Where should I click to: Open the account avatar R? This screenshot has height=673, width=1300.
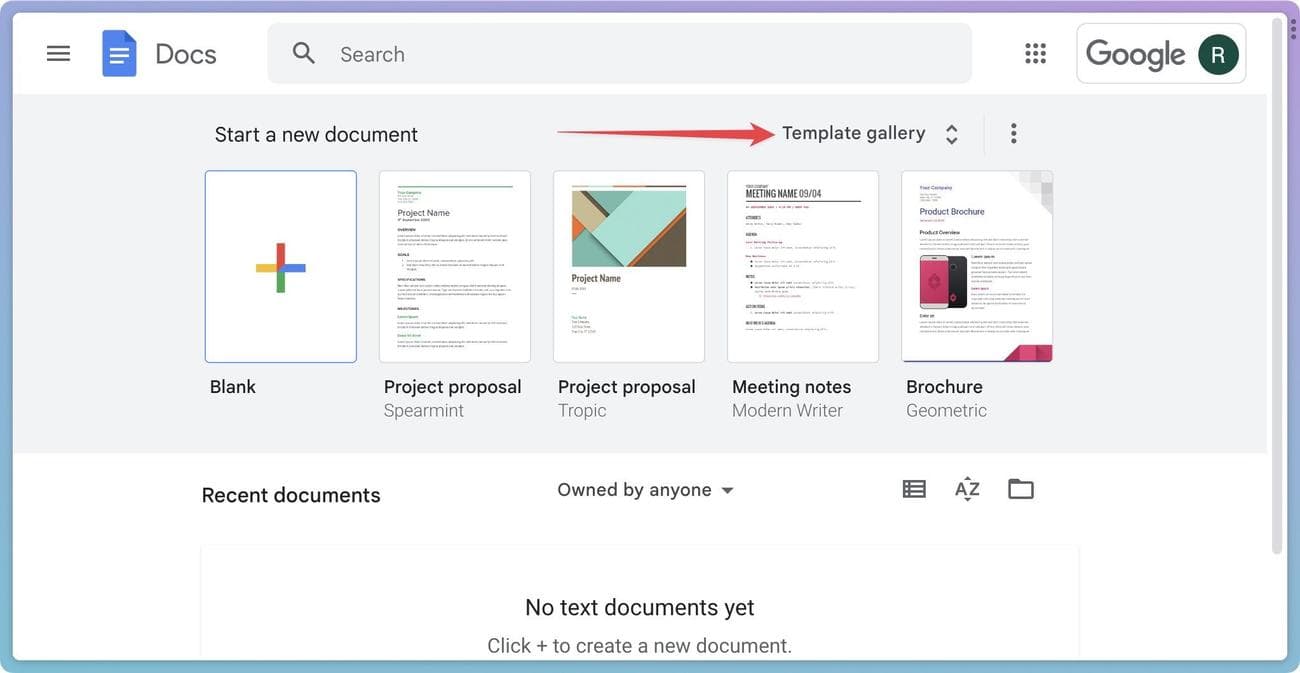[x=1218, y=54]
